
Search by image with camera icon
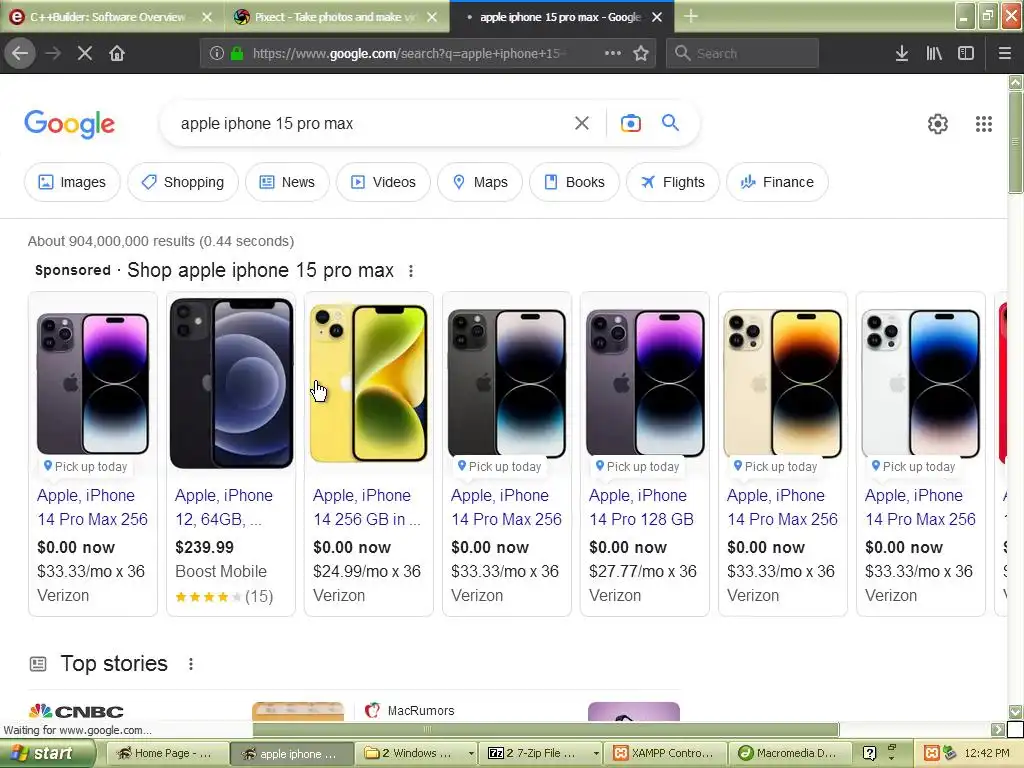(x=631, y=123)
